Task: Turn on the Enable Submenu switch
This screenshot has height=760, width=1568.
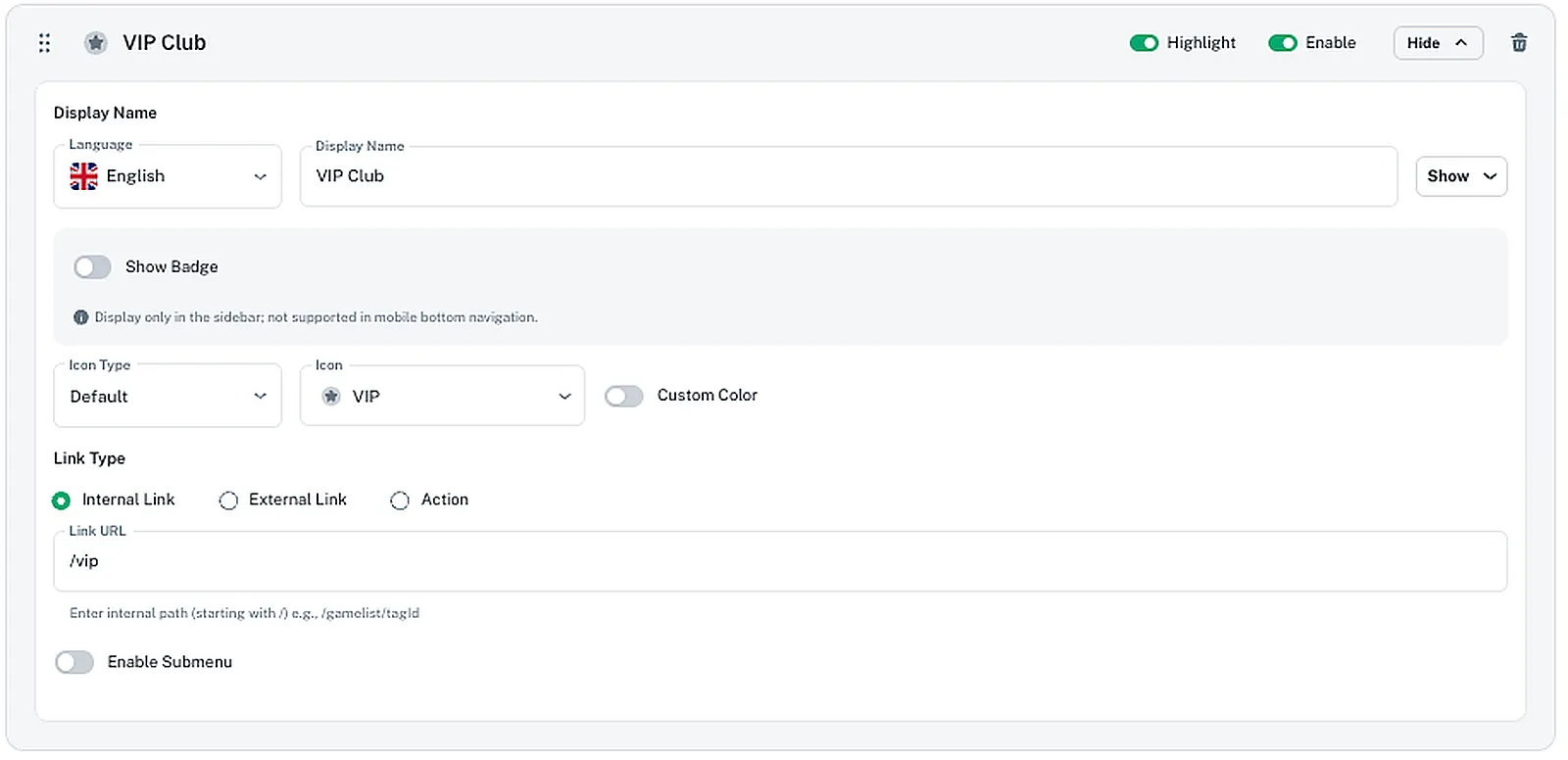Action: (x=74, y=663)
